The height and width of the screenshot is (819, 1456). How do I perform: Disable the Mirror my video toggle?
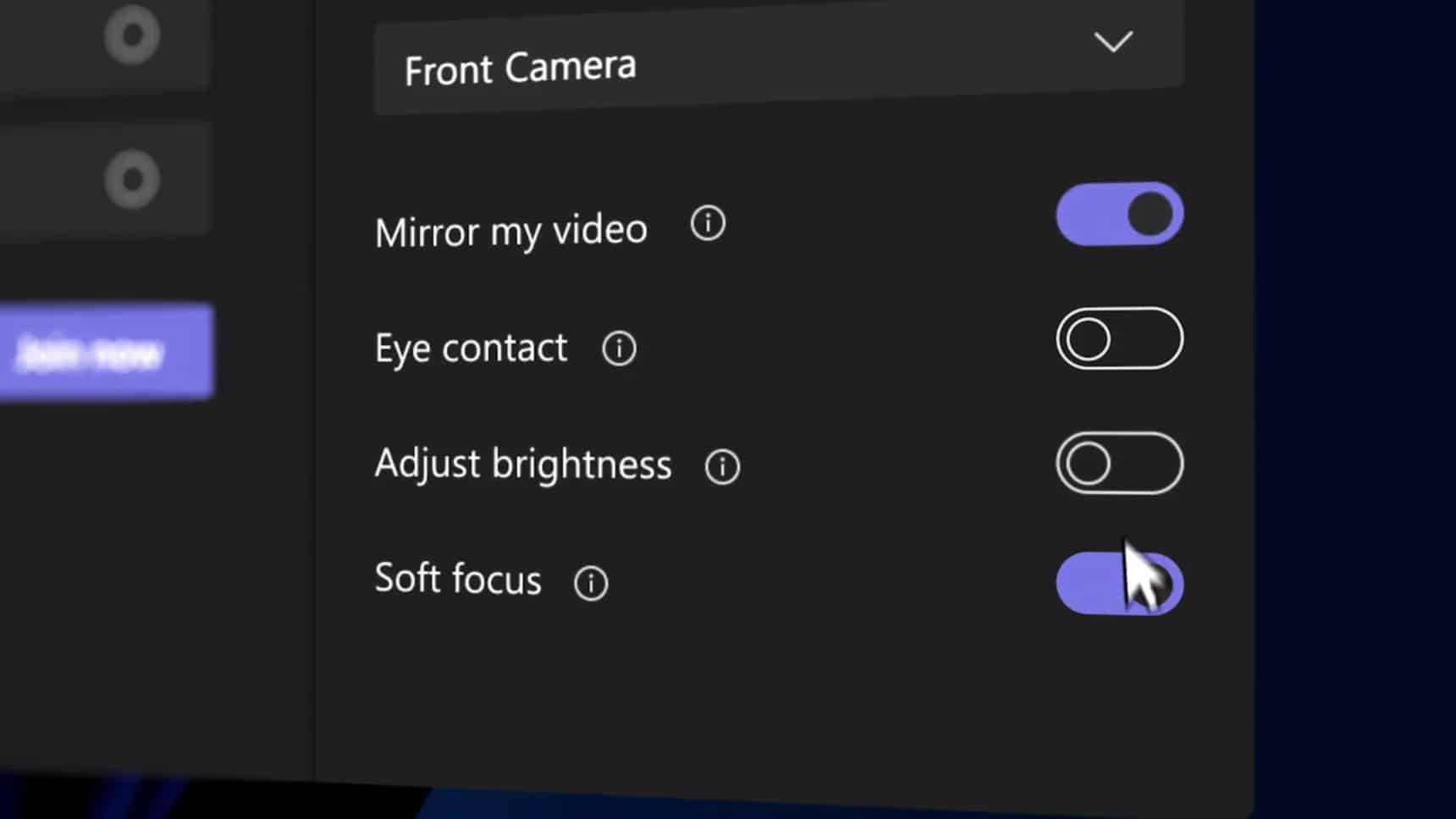click(x=1119, y=214)
